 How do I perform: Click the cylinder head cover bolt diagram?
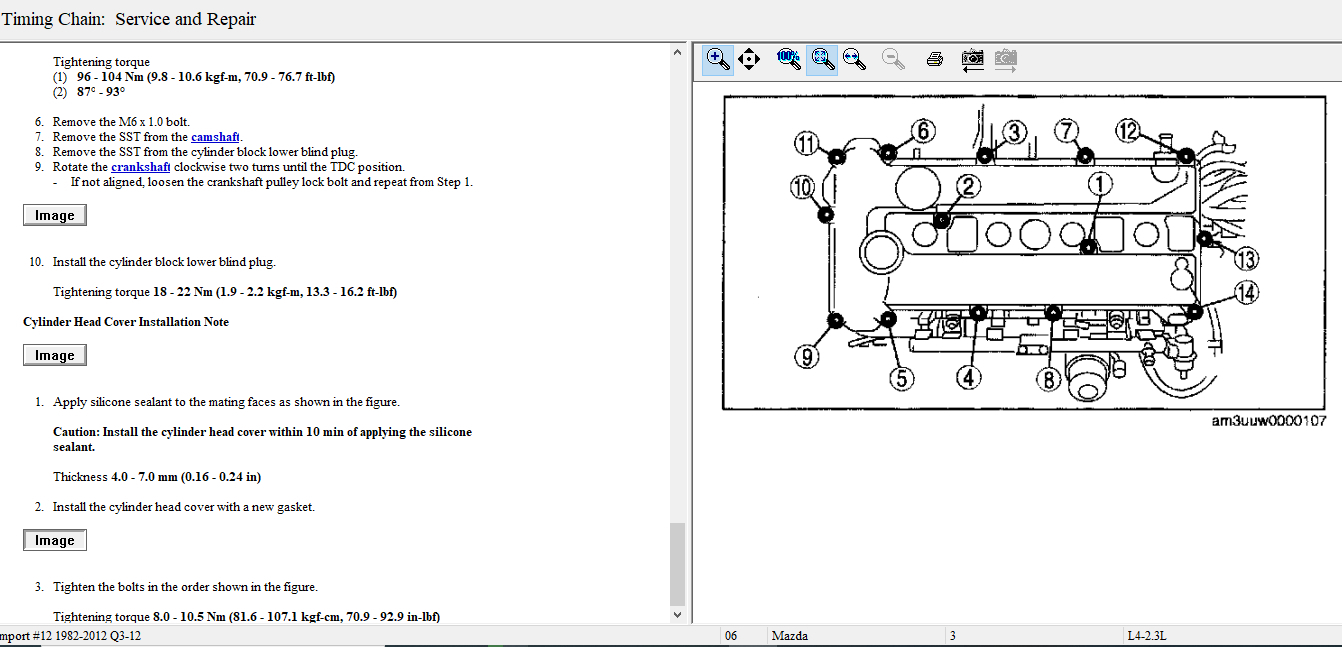coord(1025,252)
